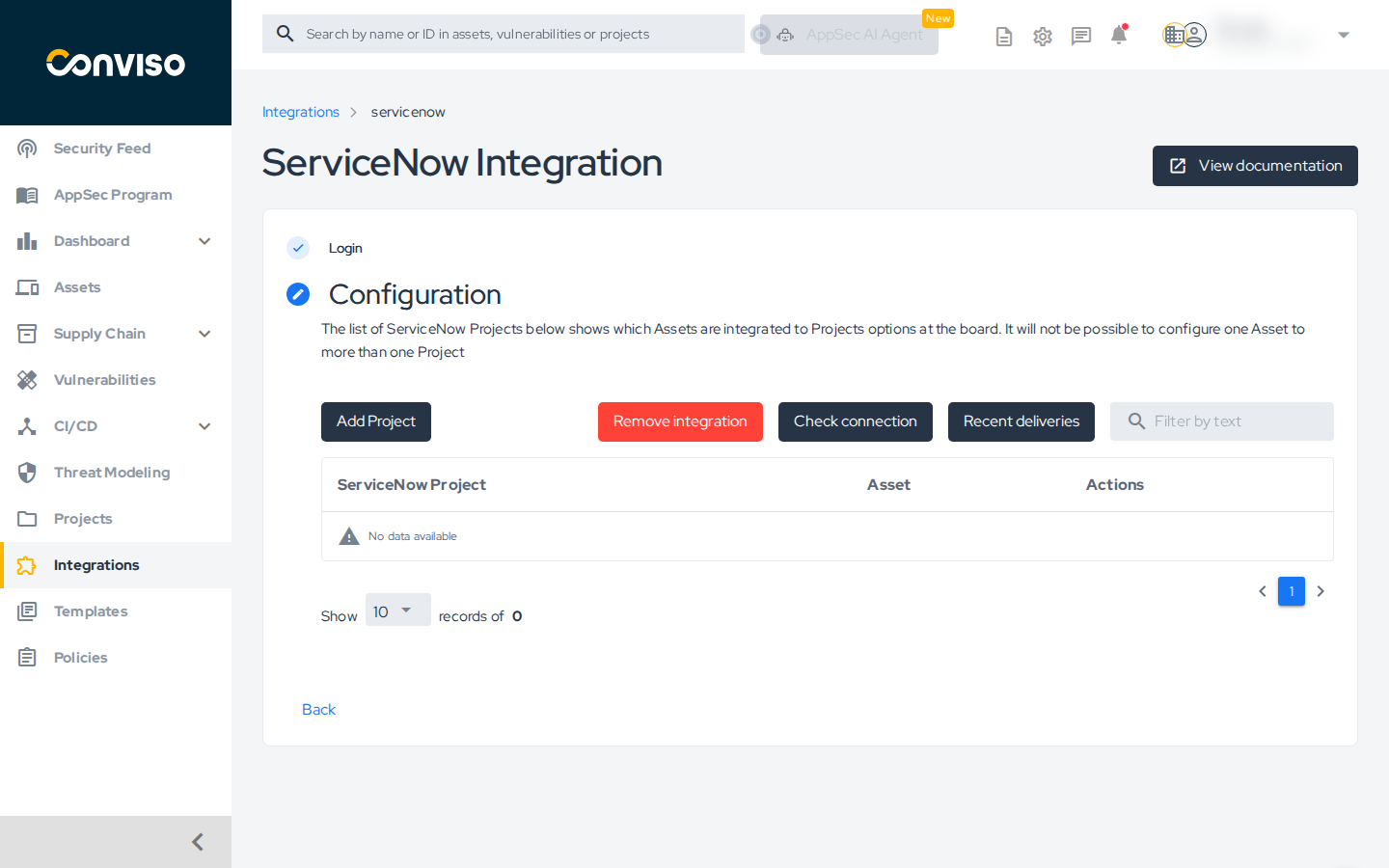Click the search magnifier icon in top bar
This screenshot has height=868, width=1389.
pos(286,34)
